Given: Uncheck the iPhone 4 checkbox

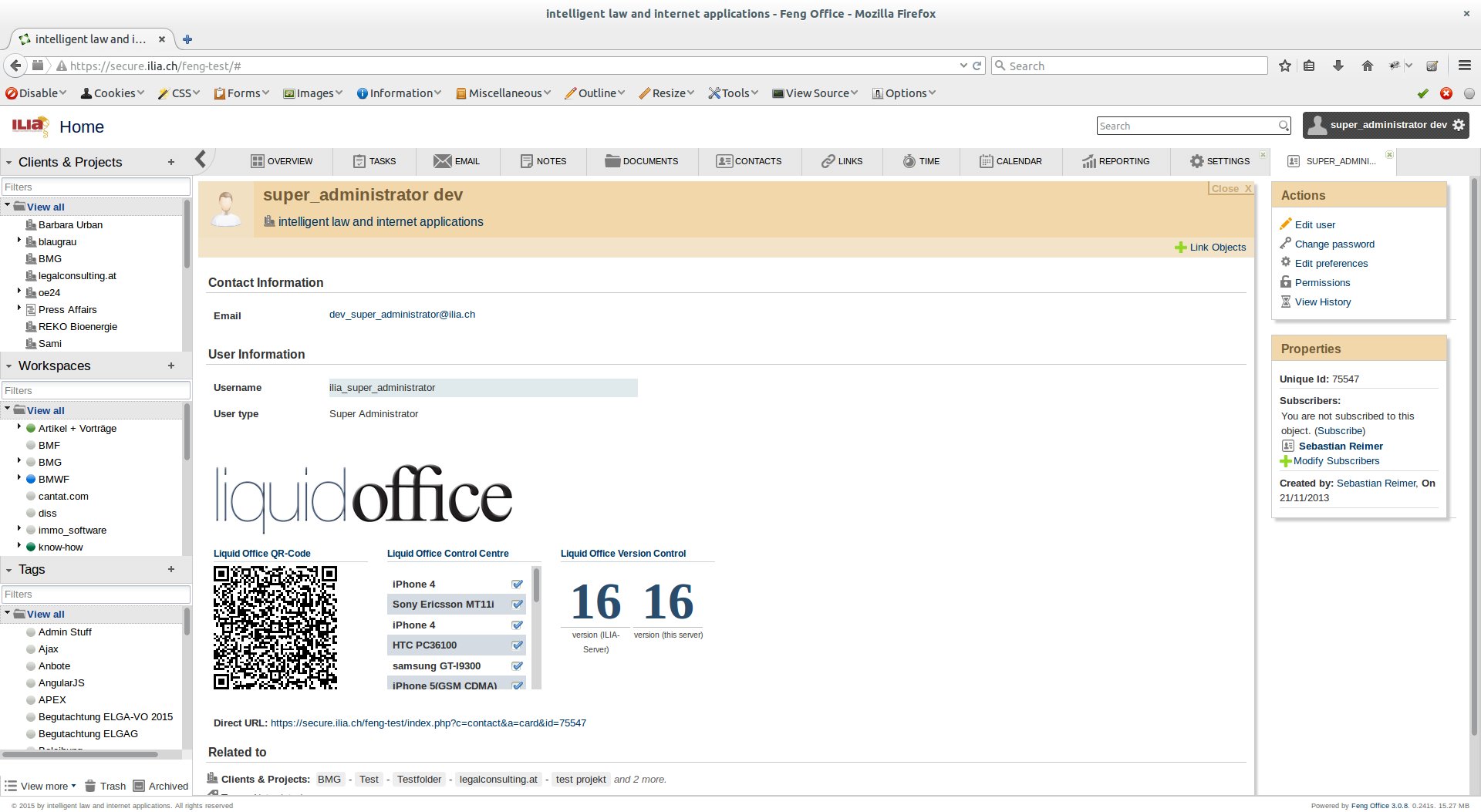Looking at the screenshot, I should (x=517, y=584).
